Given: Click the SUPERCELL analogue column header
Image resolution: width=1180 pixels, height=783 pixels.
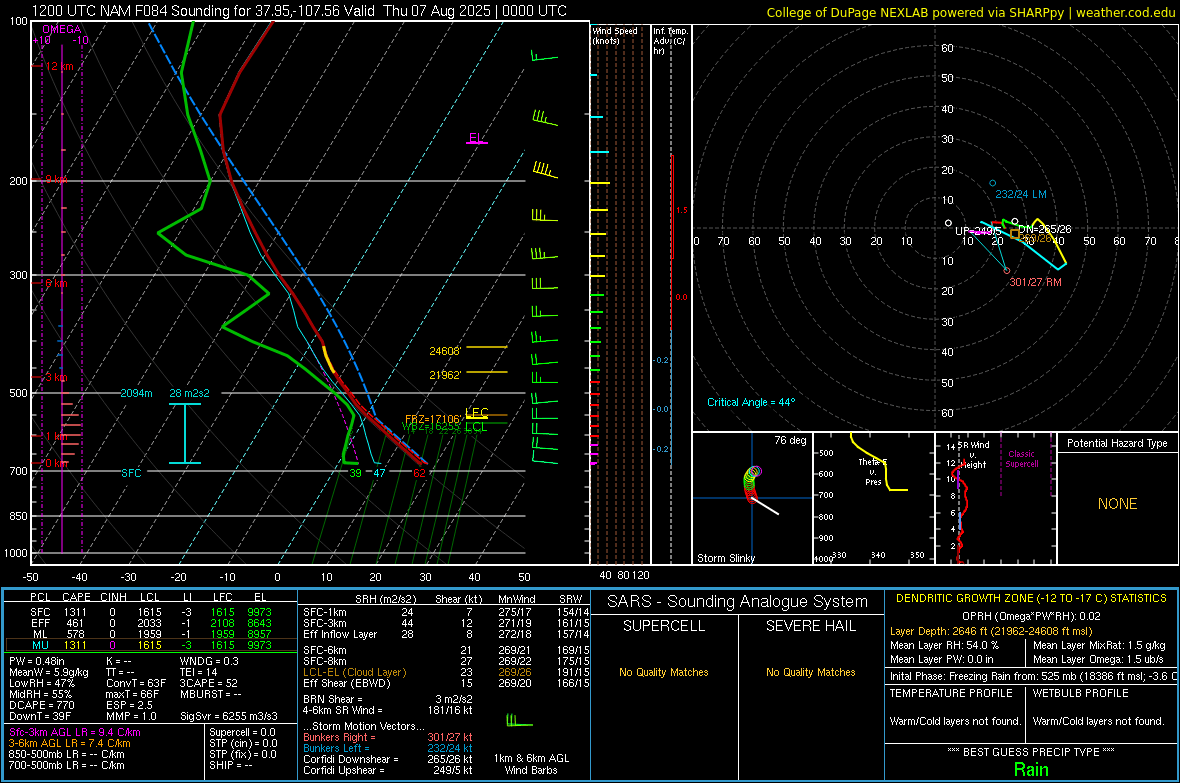Looking at the screenshot, I should (x=664, y=626).
